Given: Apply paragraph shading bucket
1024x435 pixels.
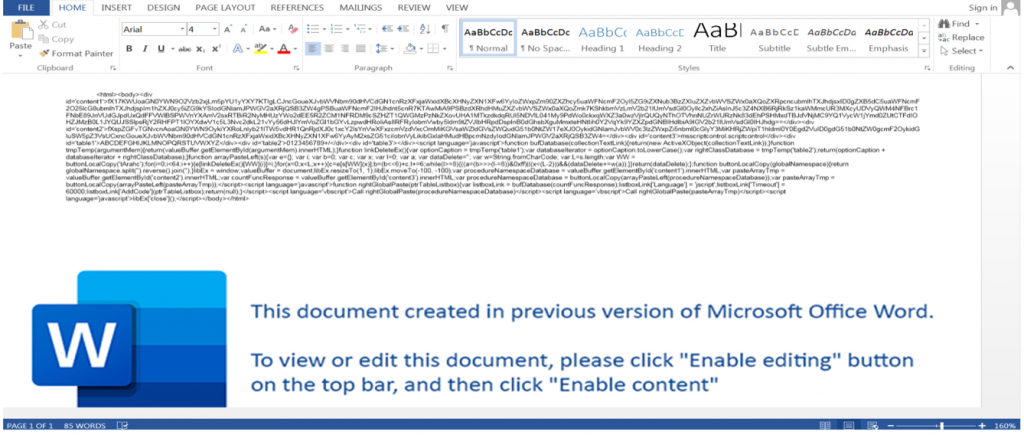Looking at the screenshot, I should tap(409, 49).
